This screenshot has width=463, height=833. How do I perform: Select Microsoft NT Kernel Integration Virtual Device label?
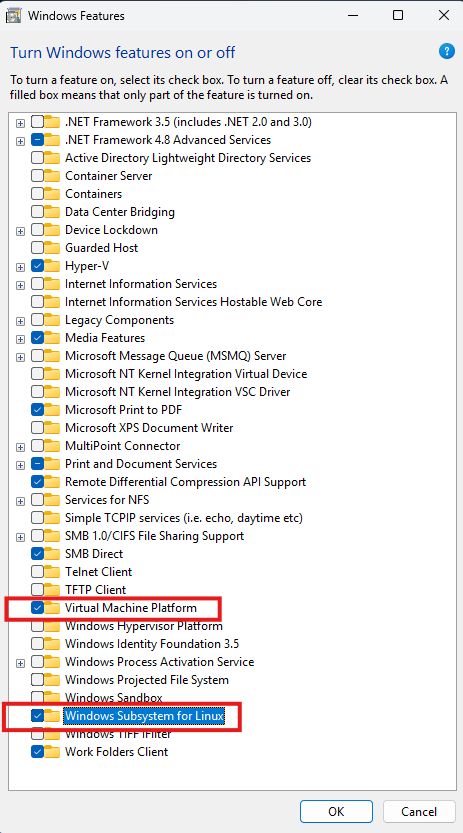point(186,374)
